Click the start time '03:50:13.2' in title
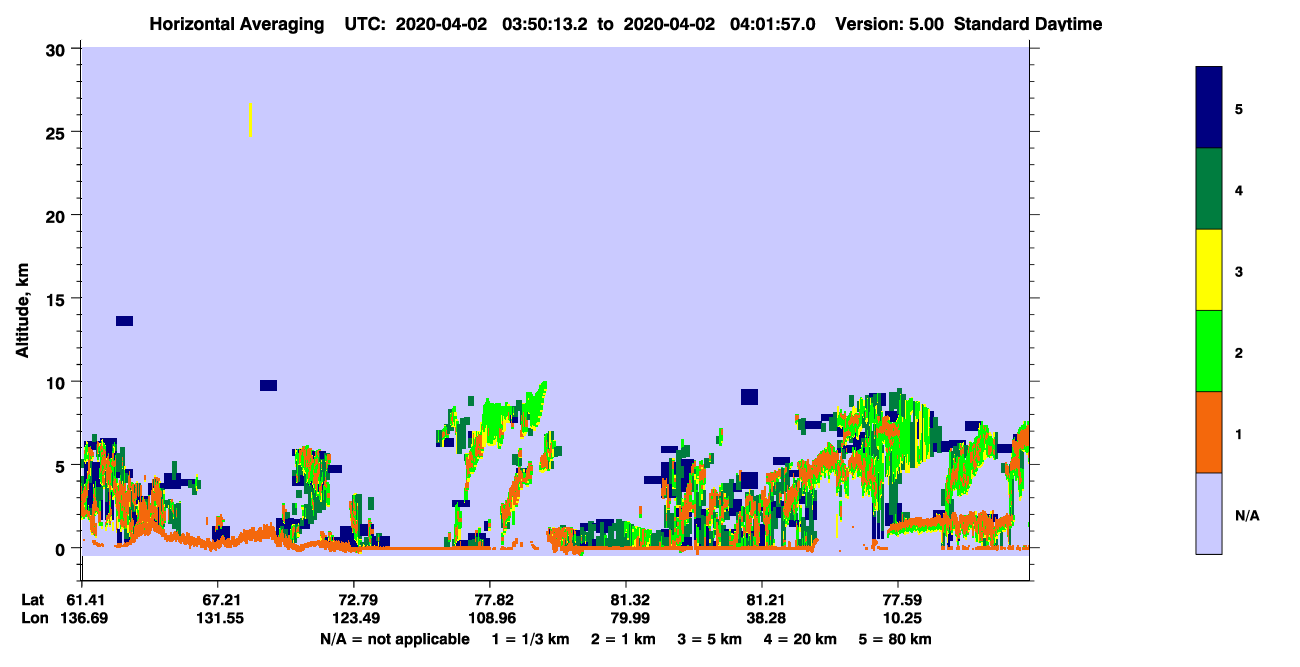Screen dimensions: 1300x667 click(x=547, y=24)
